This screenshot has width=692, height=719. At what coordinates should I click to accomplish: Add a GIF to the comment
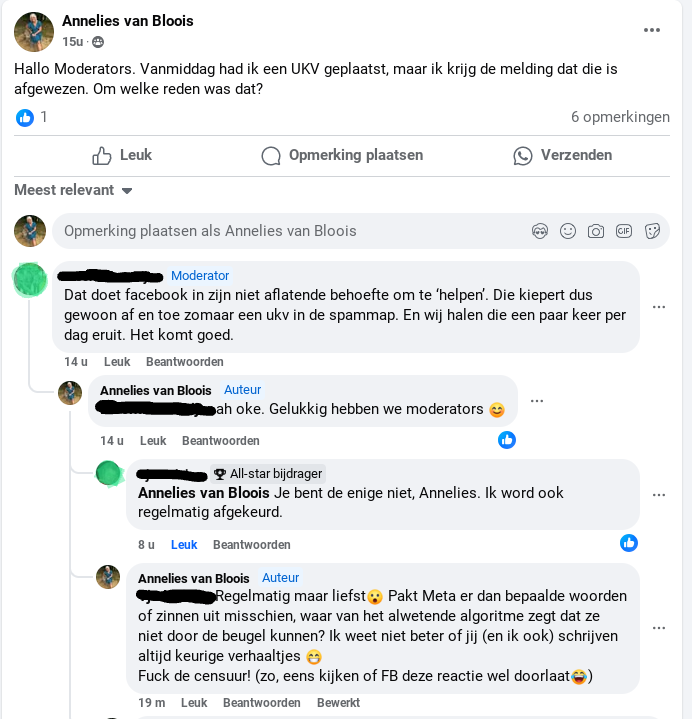[624, 231]
